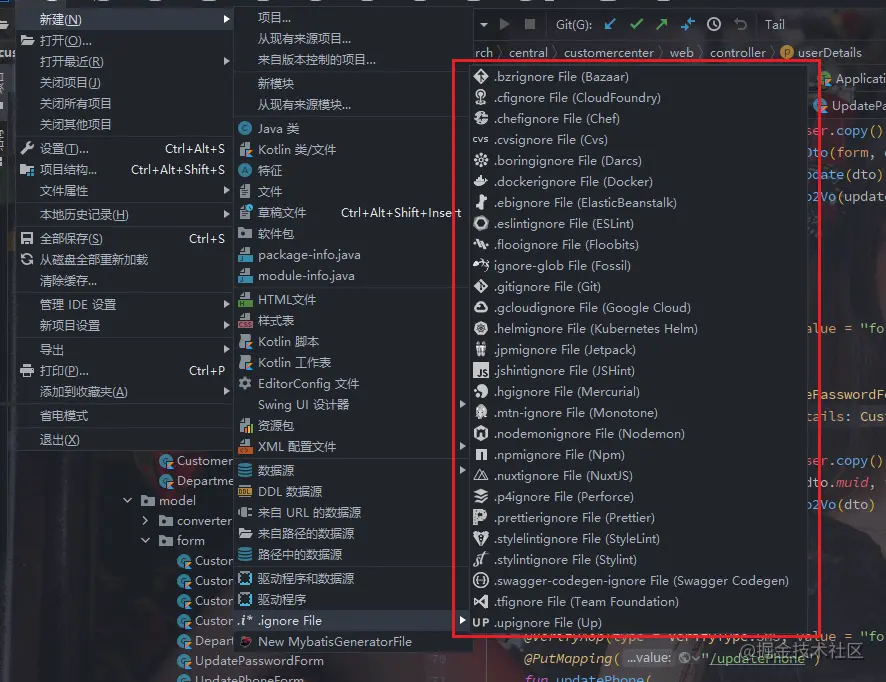Open Git history clock icon
This screenshot has width=886, height=682.
click(714, 24)
